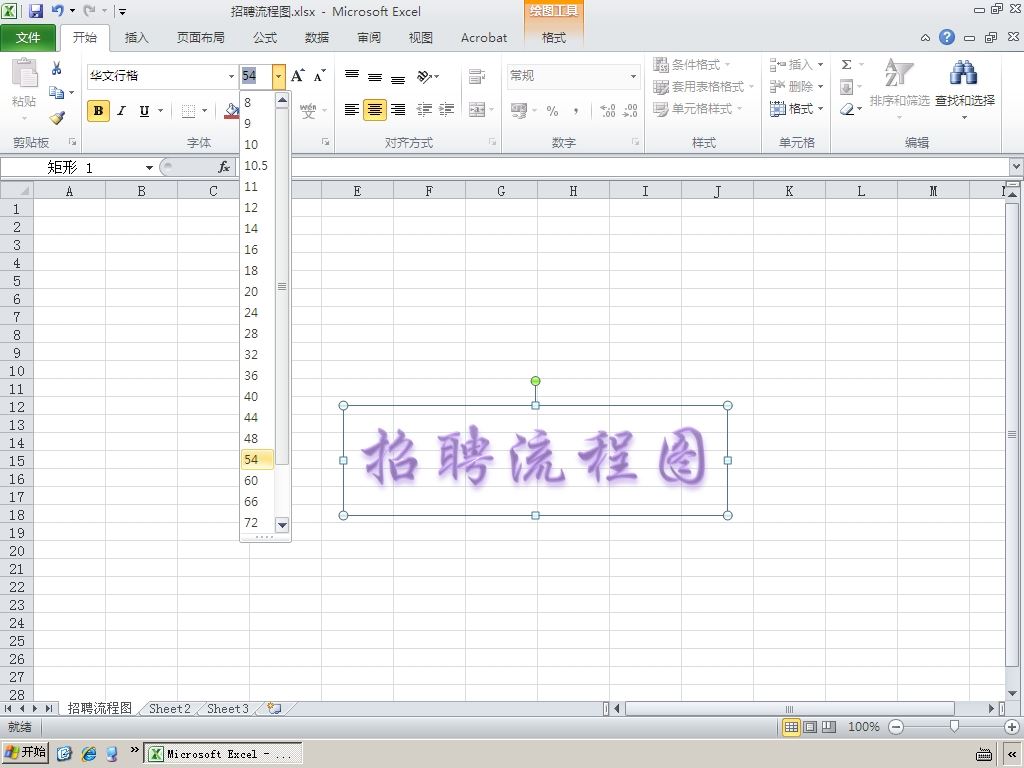Click the wrap text icon
Viewport: 1024px width, 768px height.
click(x=477, y=76)
